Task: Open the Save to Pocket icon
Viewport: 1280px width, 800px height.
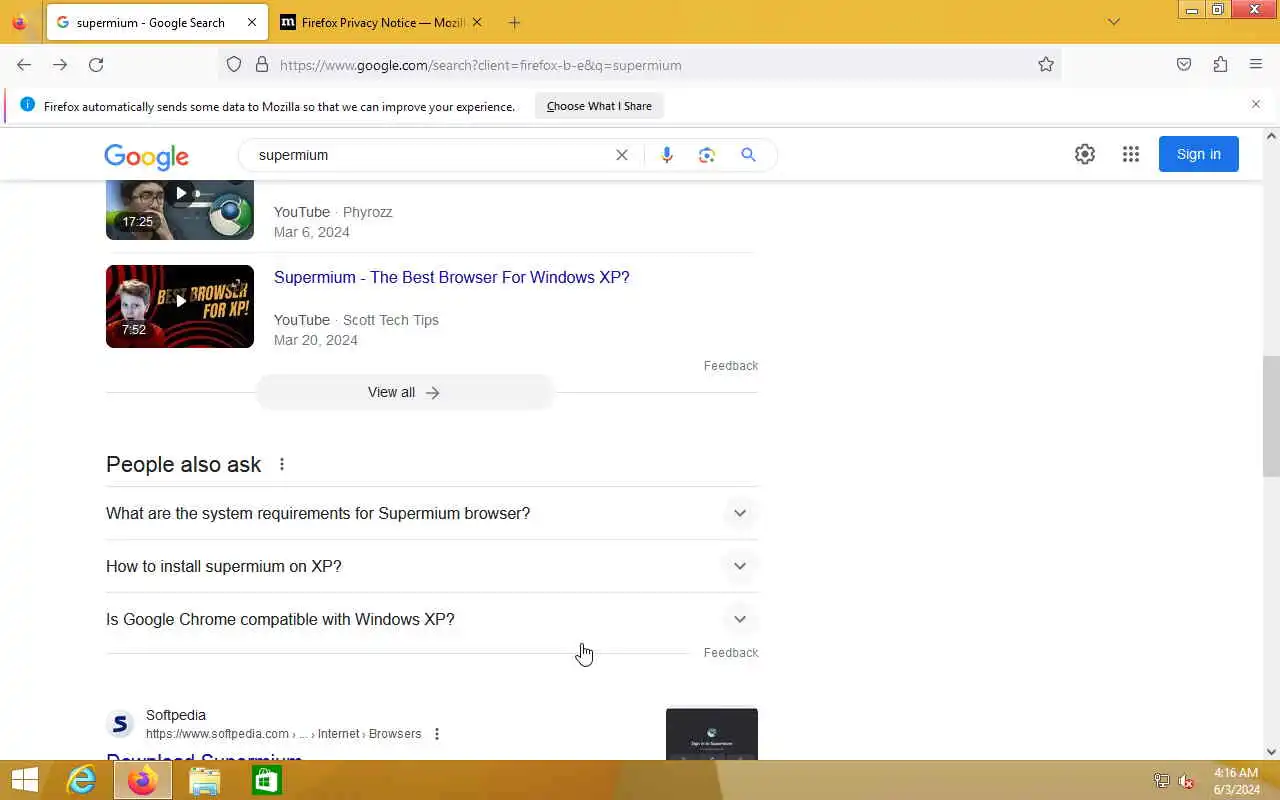Action: (1184, 65)
